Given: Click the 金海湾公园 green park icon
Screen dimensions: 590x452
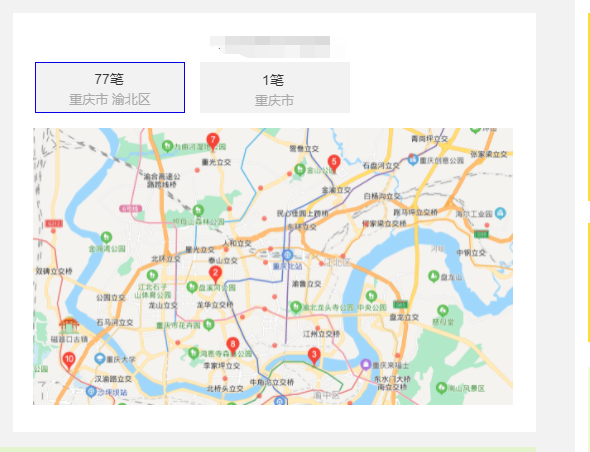Looking at the screenshot, I should [106, 237].
